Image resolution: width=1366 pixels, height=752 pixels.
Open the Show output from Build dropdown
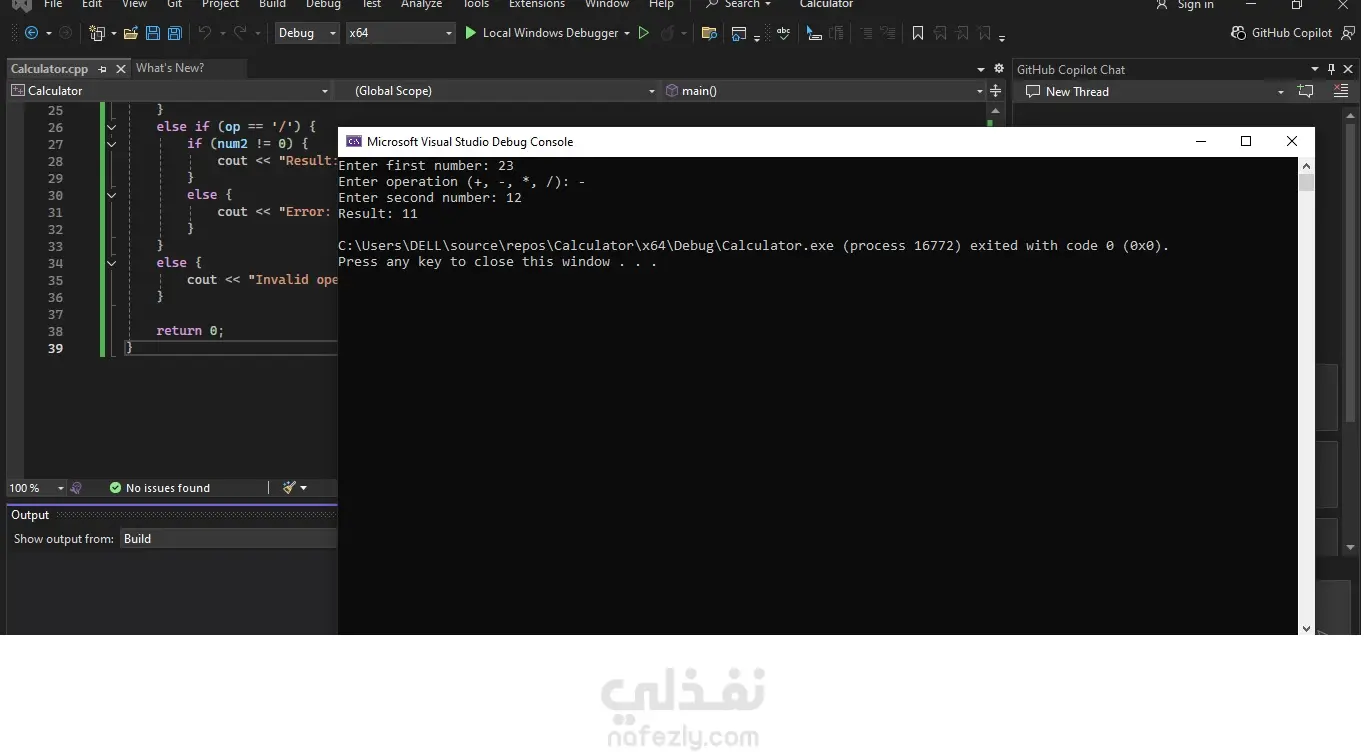coord(229,539)
